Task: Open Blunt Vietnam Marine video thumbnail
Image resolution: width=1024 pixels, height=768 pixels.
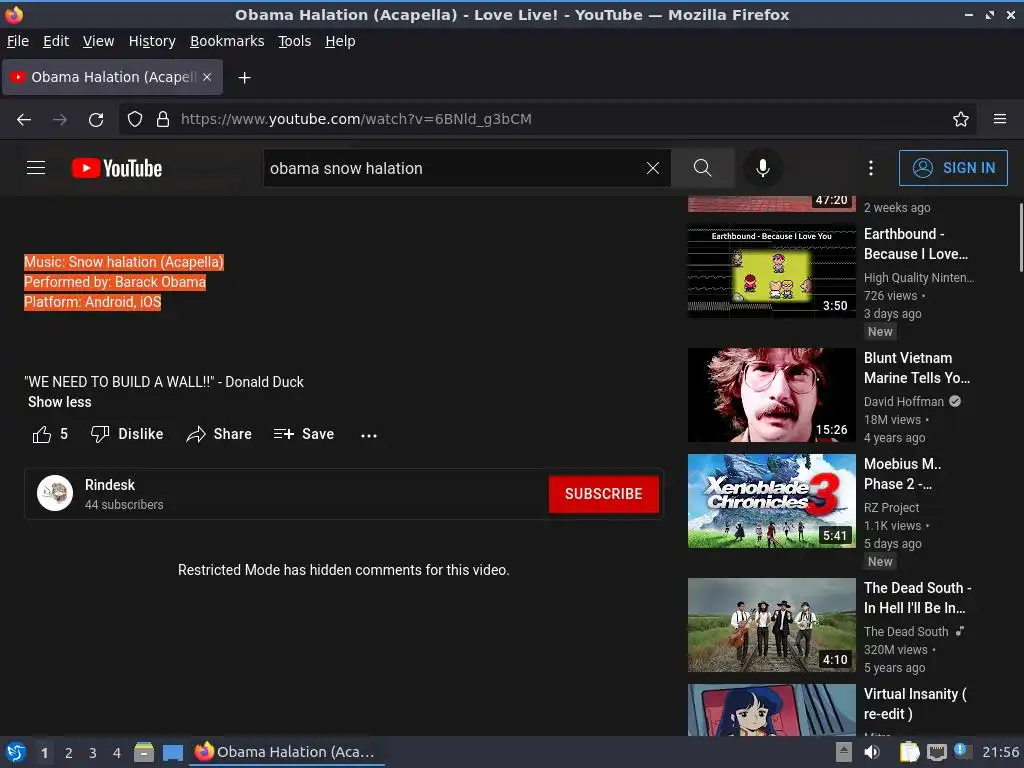Action: pos(772,395)
